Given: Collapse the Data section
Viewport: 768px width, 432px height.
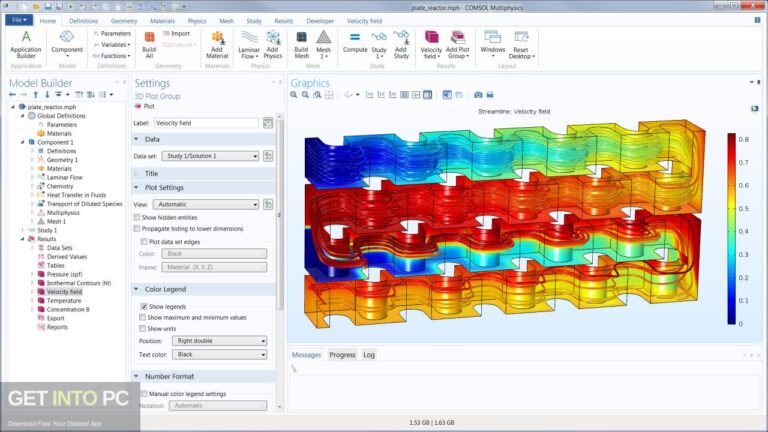Looking at the screenshot, I should (137, 139).
